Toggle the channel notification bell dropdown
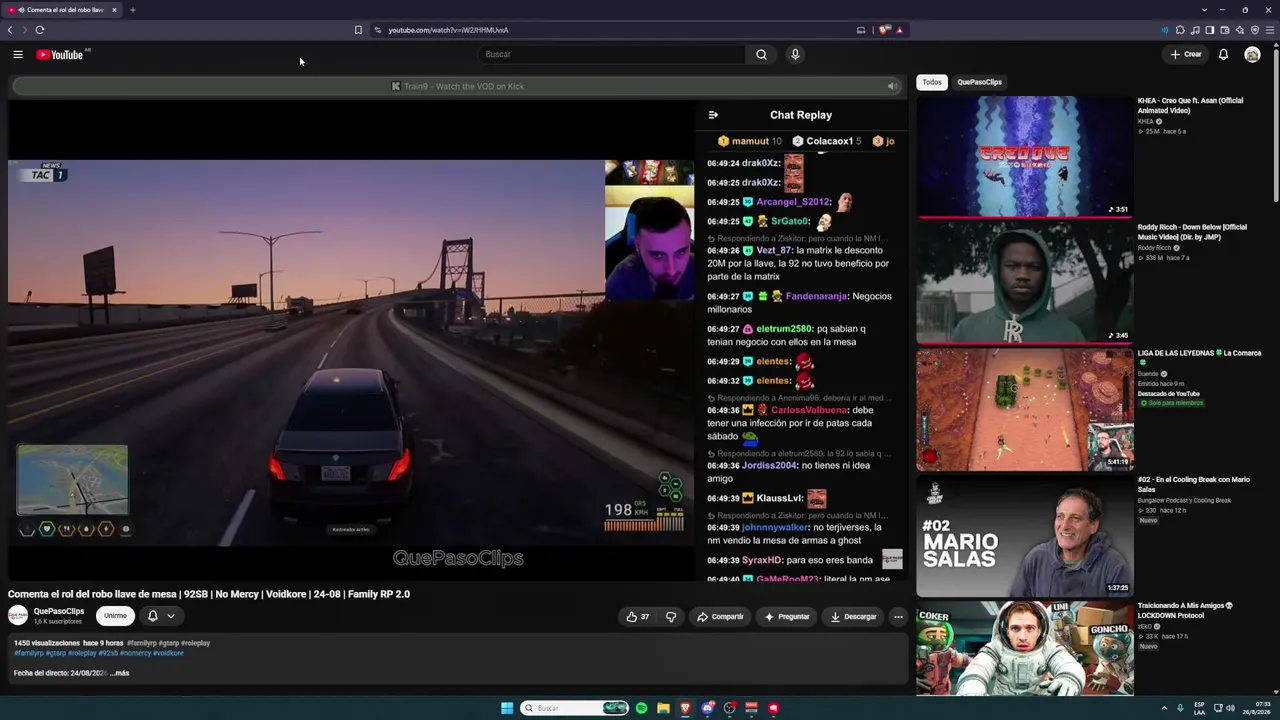The width and height of the screenshot is (1280, 720). [161, 616]
